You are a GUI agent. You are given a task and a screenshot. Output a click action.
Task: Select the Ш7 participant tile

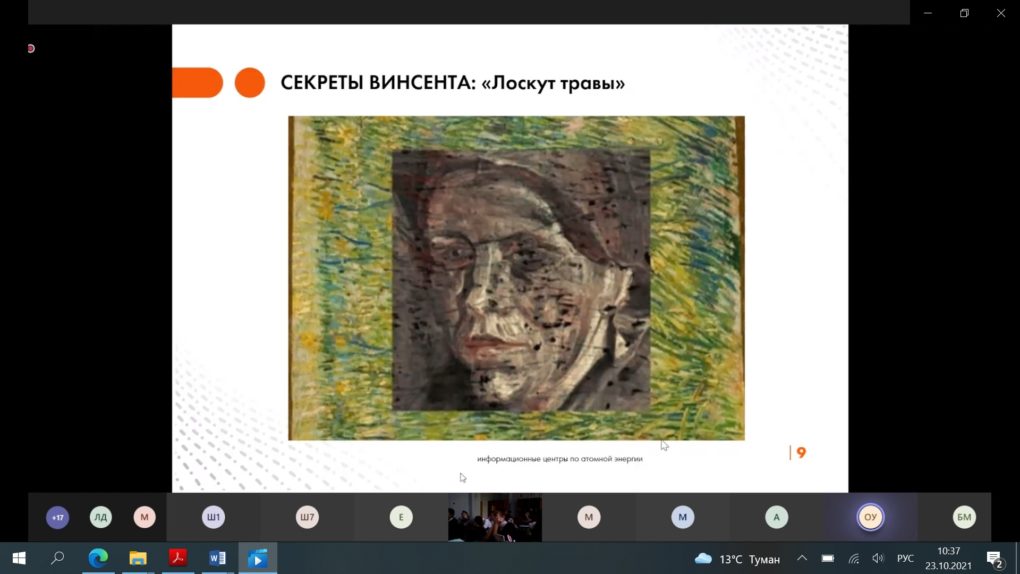pos(307,517)
